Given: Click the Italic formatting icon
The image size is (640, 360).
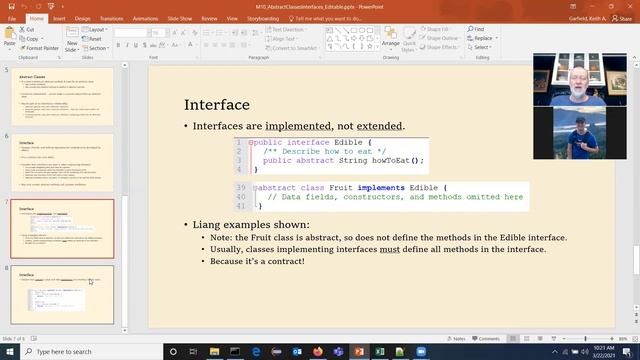Looking at the screenshot, I should [x=127, y=45].
